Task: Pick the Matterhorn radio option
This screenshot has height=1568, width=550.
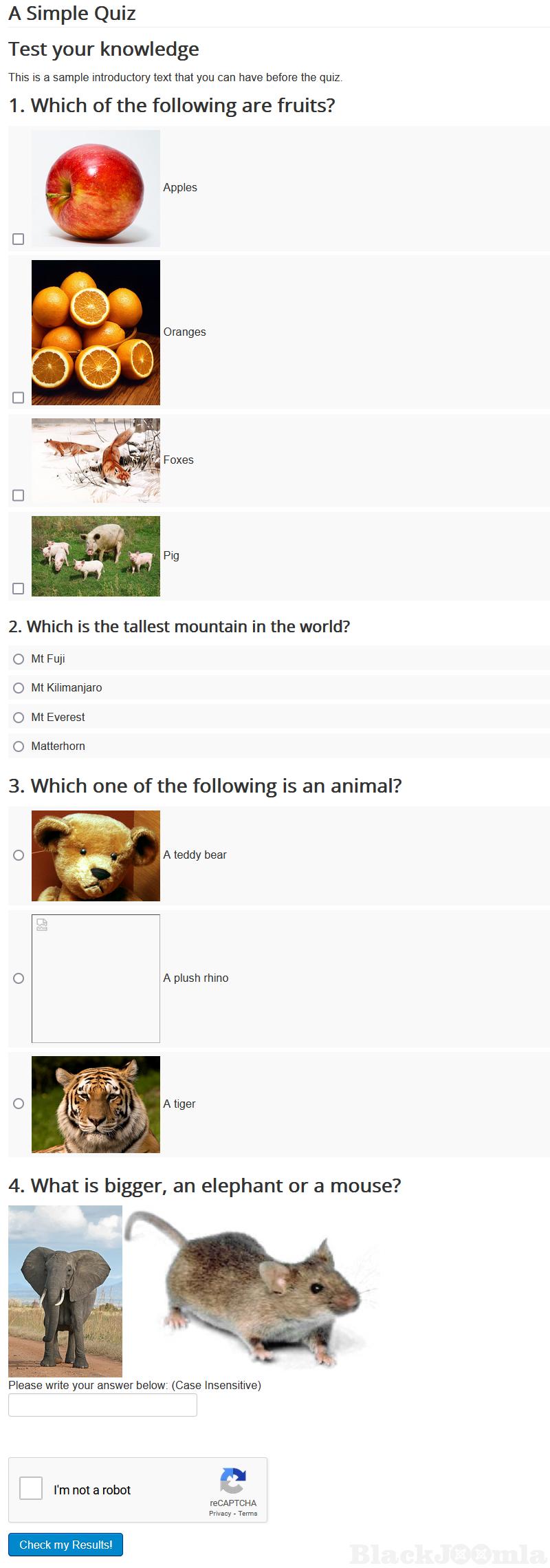Action: pos(19,747)
